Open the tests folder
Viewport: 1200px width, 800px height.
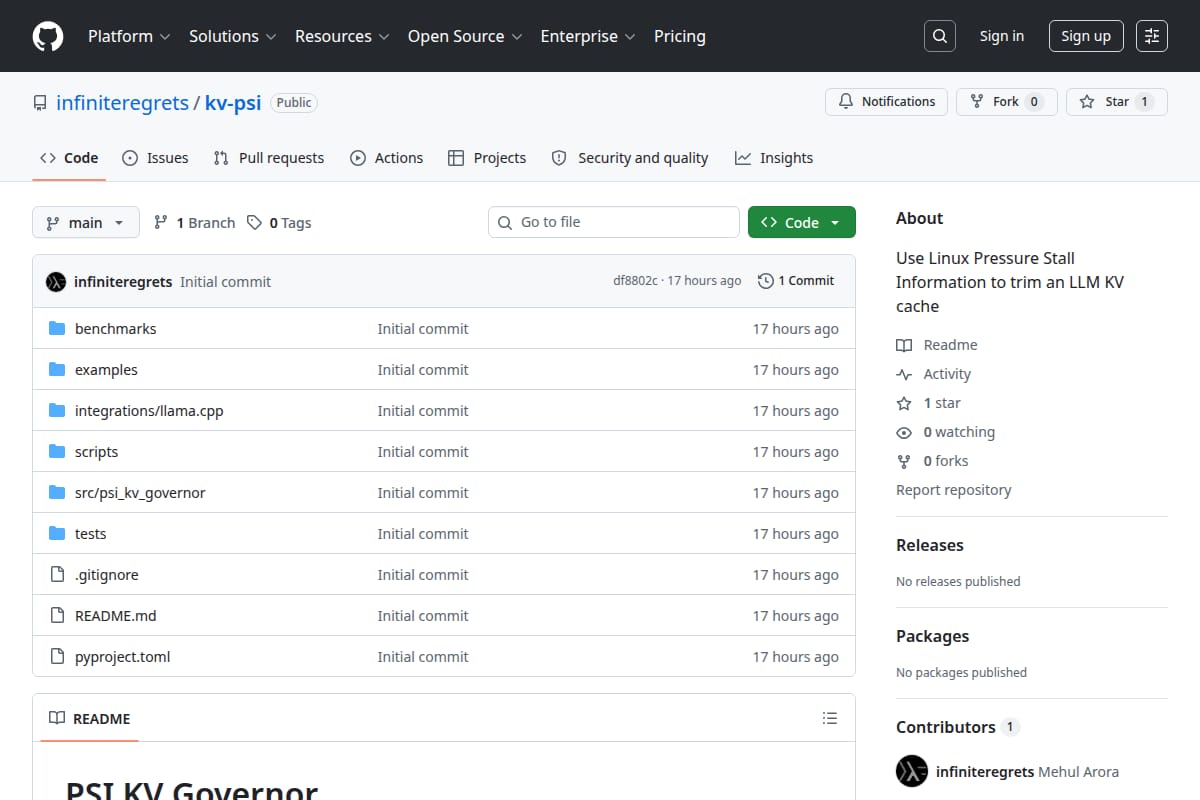click(x=91, y=534)
